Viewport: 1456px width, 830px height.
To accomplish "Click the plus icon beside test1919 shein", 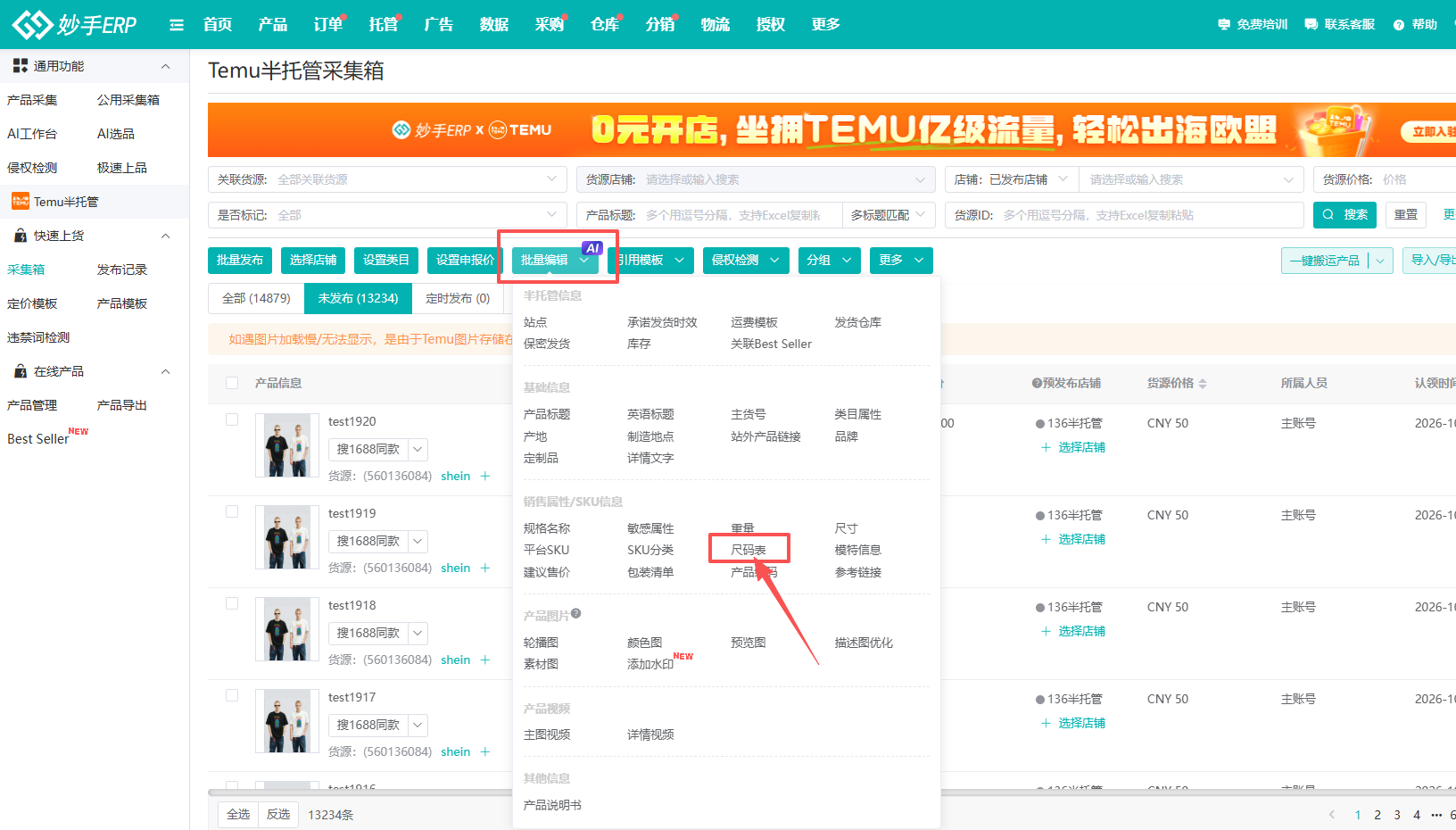I will point(485,568).
